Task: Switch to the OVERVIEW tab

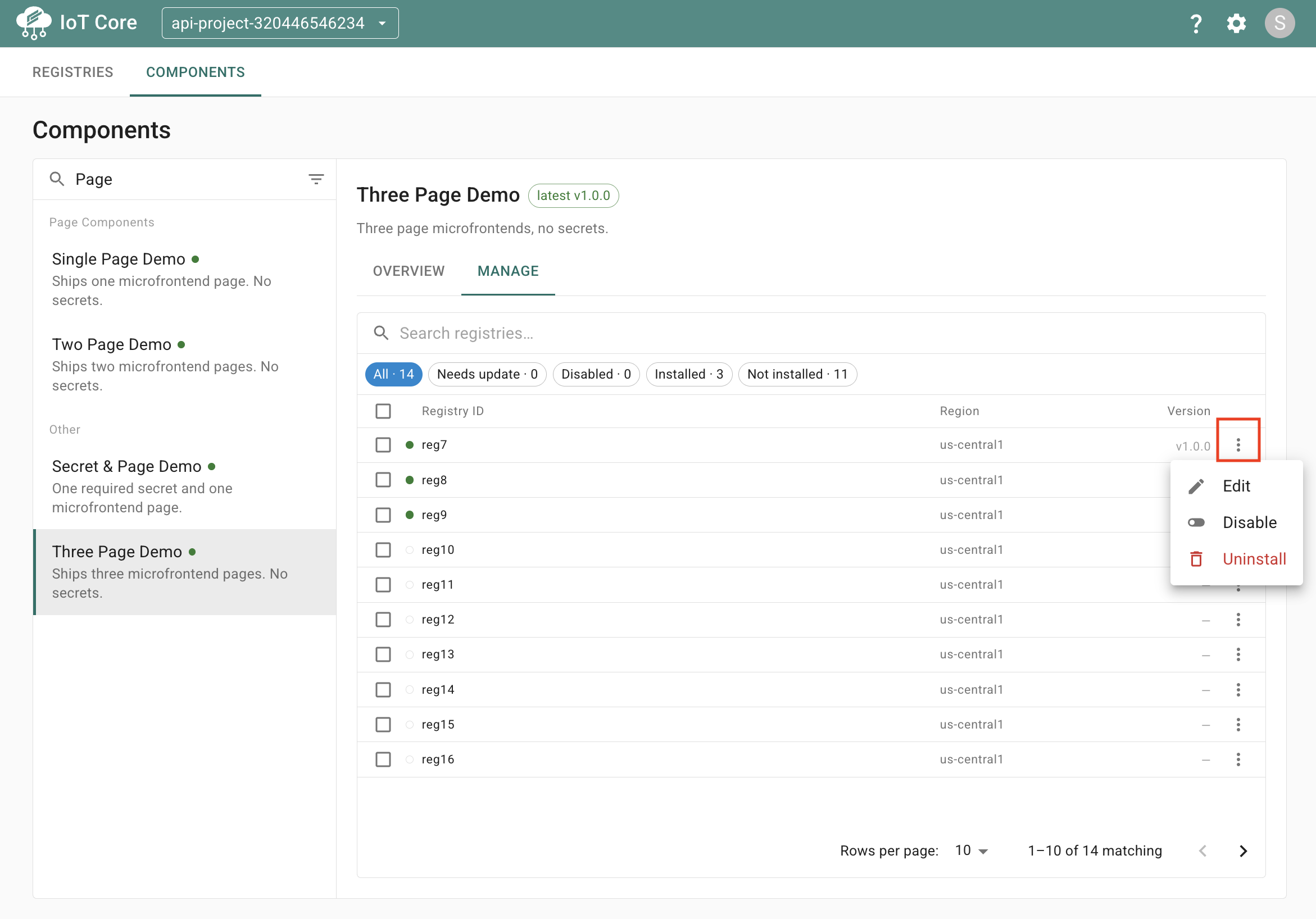Action: point(409,271)
